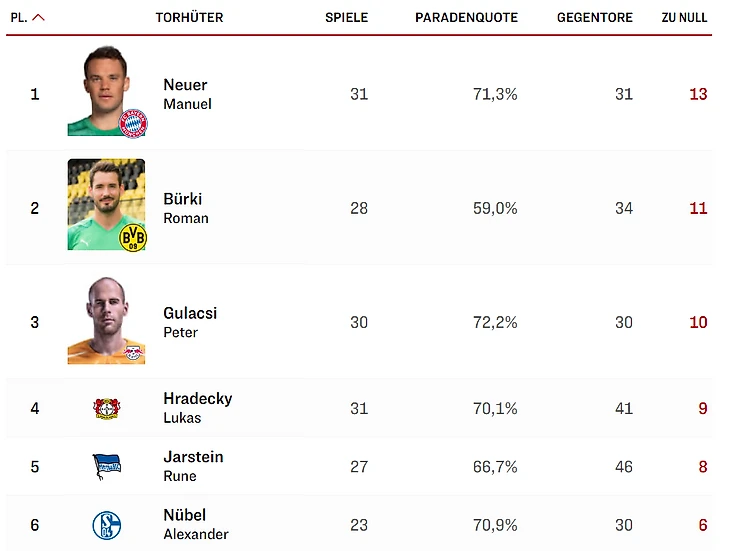Click the Torhüter column header

point(189,18)
